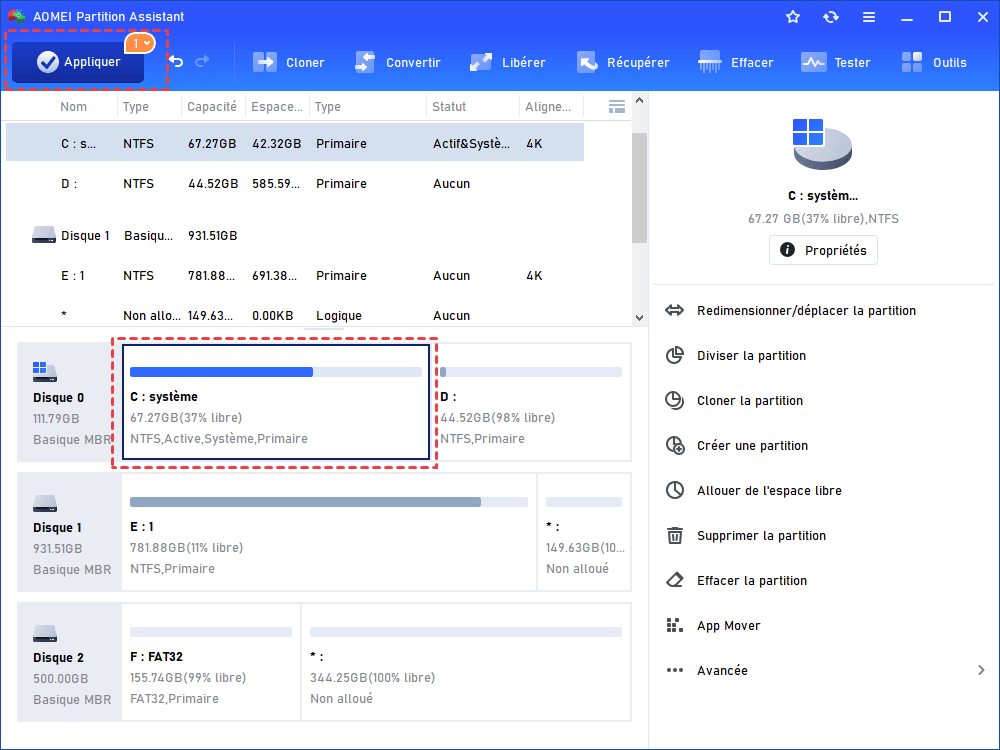Click the Appliquer button

pyautogui.click(x=78, y=62)
